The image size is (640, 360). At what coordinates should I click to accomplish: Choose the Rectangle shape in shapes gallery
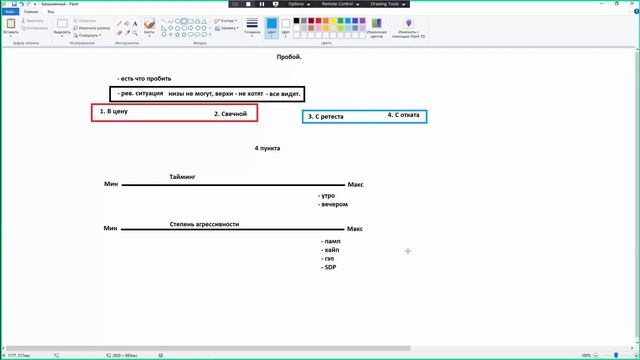pyautogui.click(x=184, y=21)
